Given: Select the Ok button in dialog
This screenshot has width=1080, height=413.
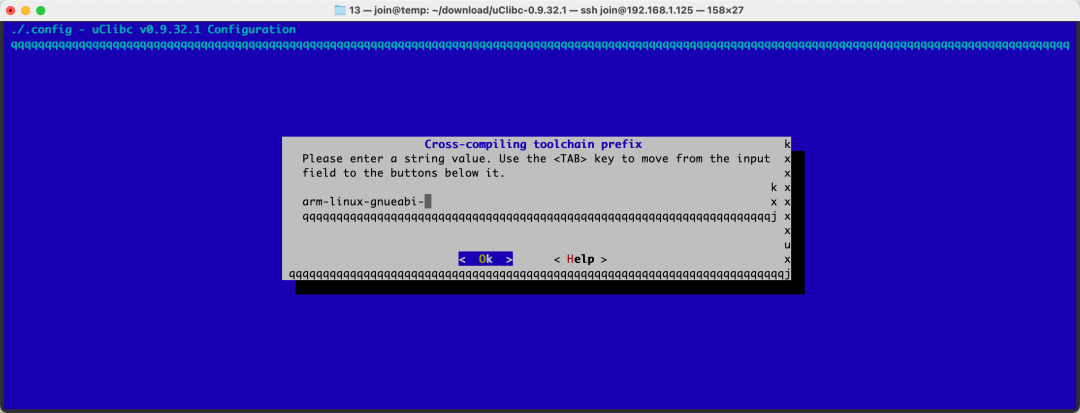Looking at the screenshot, I should [486, 260].
